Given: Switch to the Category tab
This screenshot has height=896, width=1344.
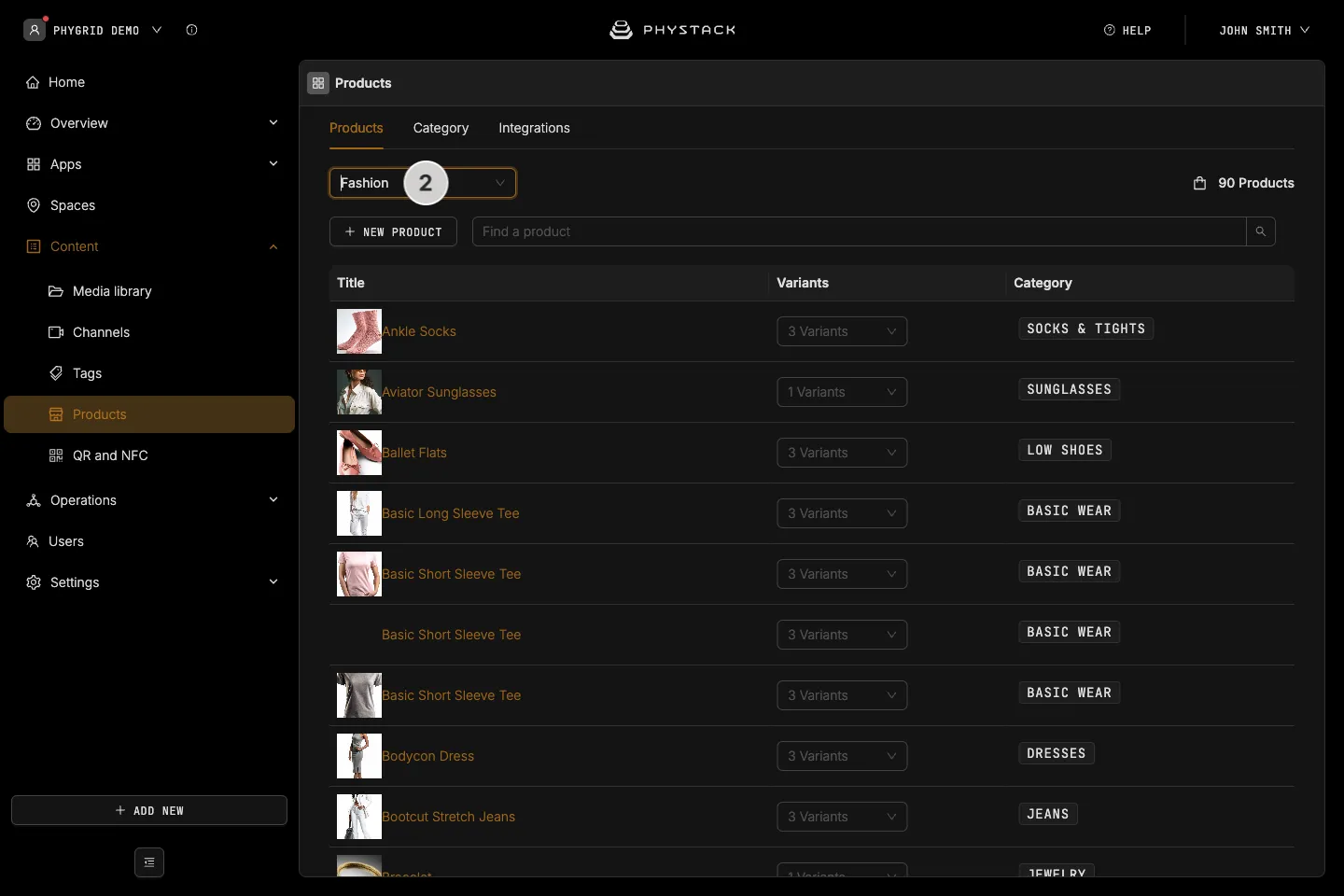Looking at the screenshot, I should pyautogui.click(x=441, y=128).
